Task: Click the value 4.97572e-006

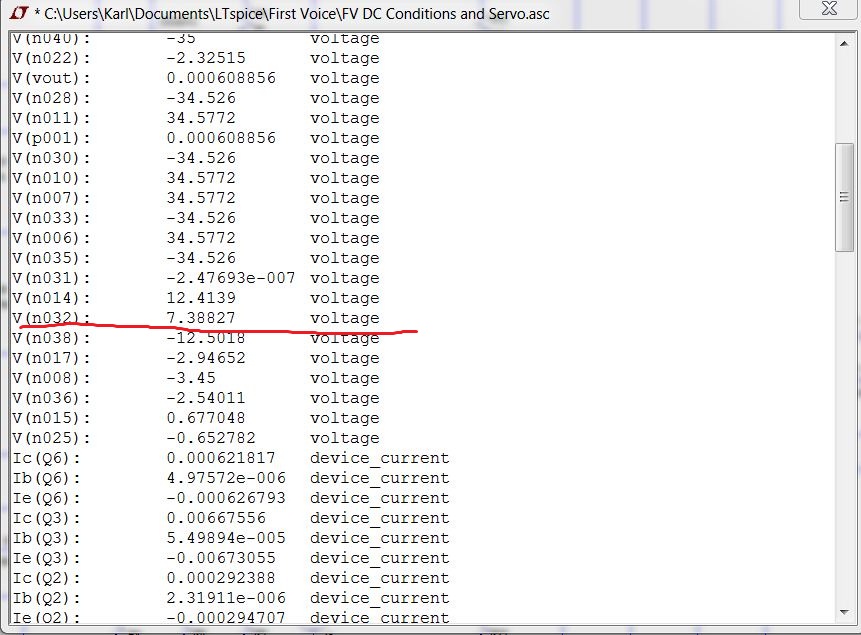Action: coord(226,478)
